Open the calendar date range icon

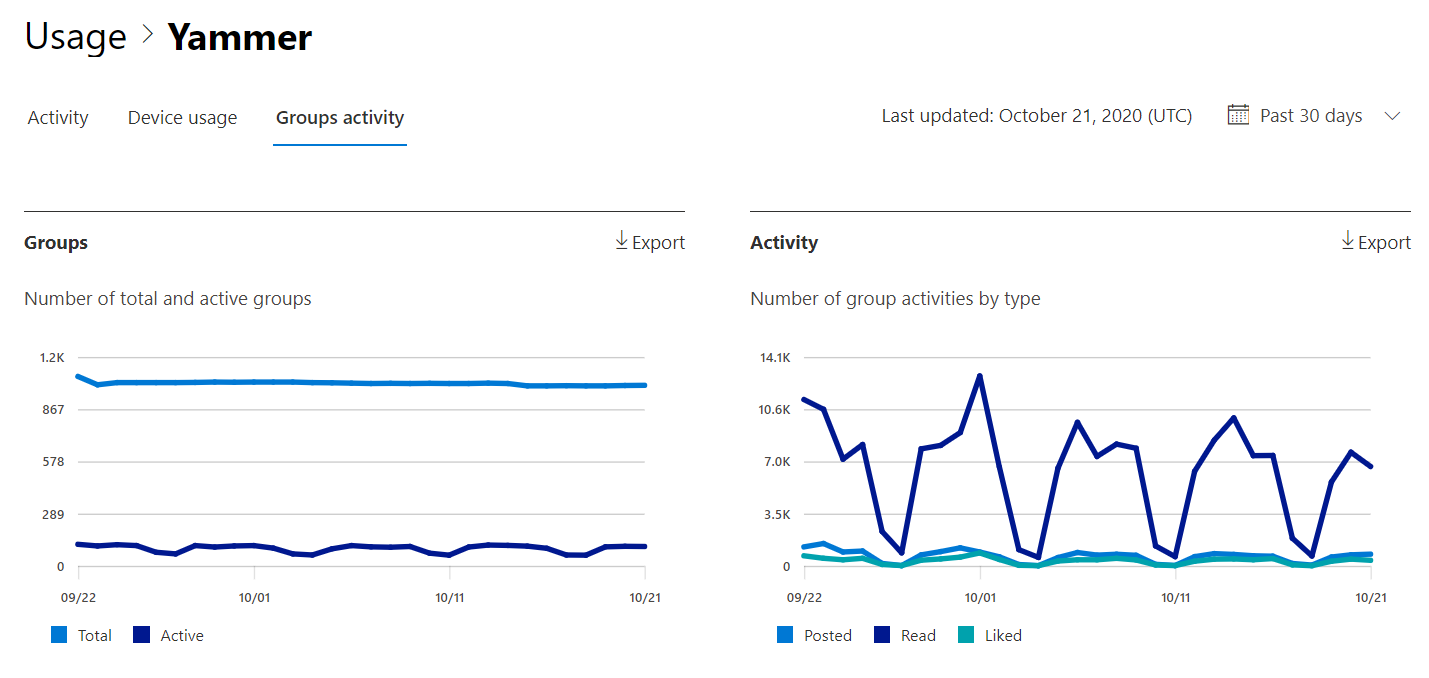coord(1238,115)
